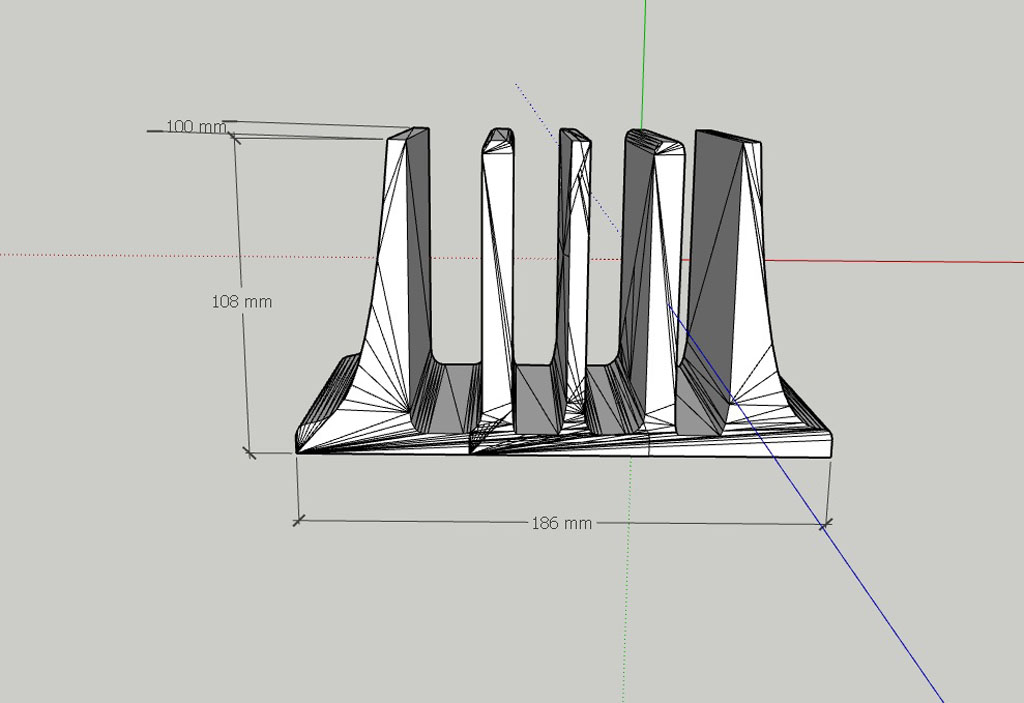Click the left end tick of 186 mm dimension

[x=298, y=520]
